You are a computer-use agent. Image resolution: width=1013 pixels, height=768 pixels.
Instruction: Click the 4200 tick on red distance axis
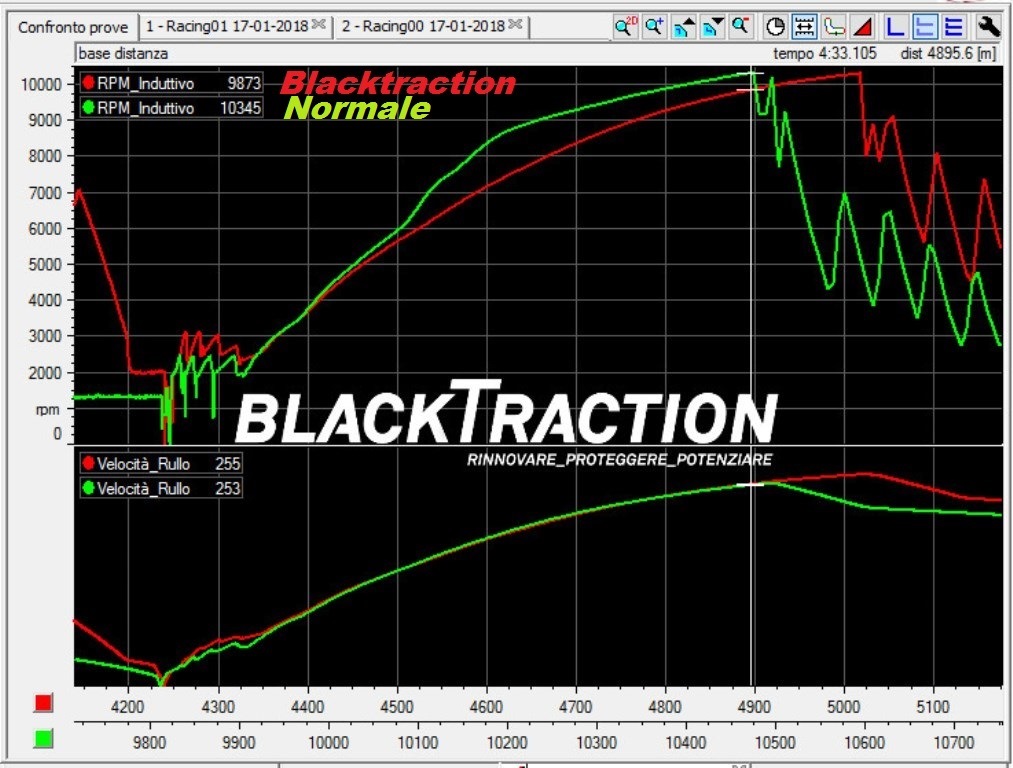tap(128, 707)
